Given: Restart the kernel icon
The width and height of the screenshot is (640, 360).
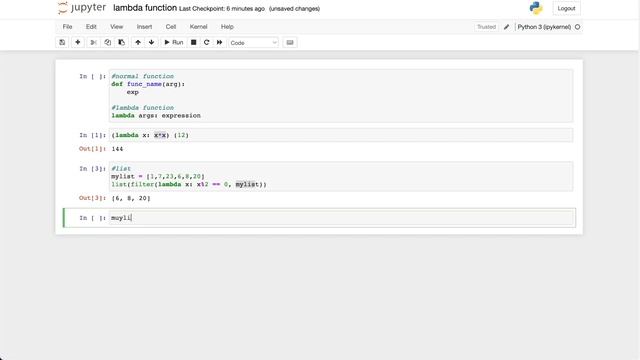Looking at the screenshot, I should 207,42.
